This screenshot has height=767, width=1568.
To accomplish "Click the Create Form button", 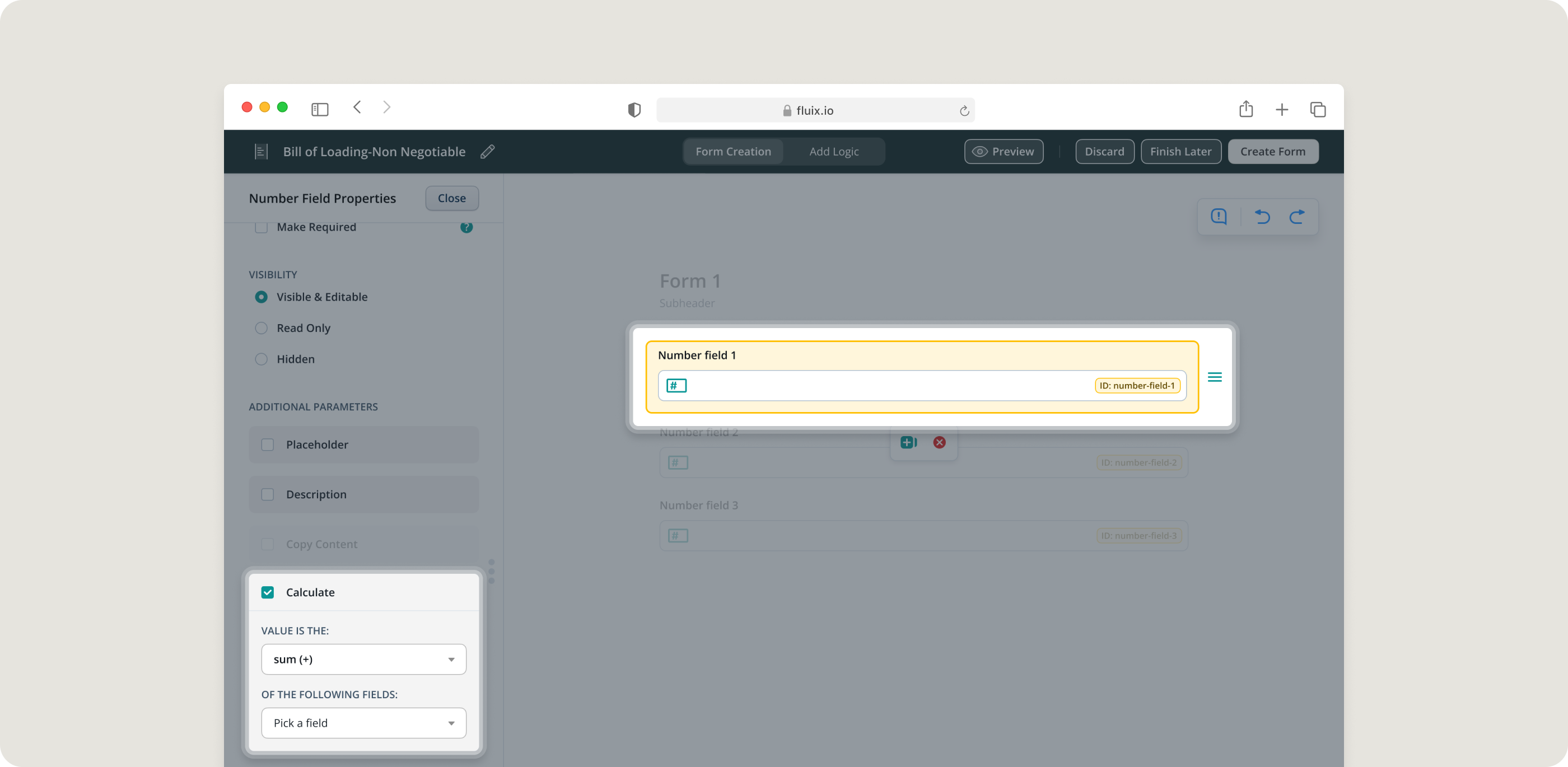I will click(x=1273, y=152).
